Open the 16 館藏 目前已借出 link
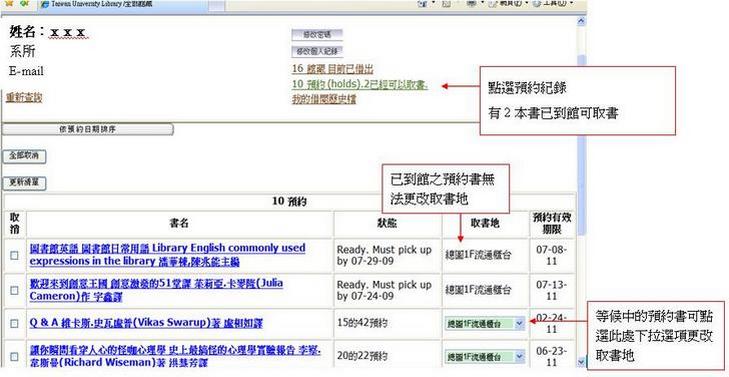 332,69
